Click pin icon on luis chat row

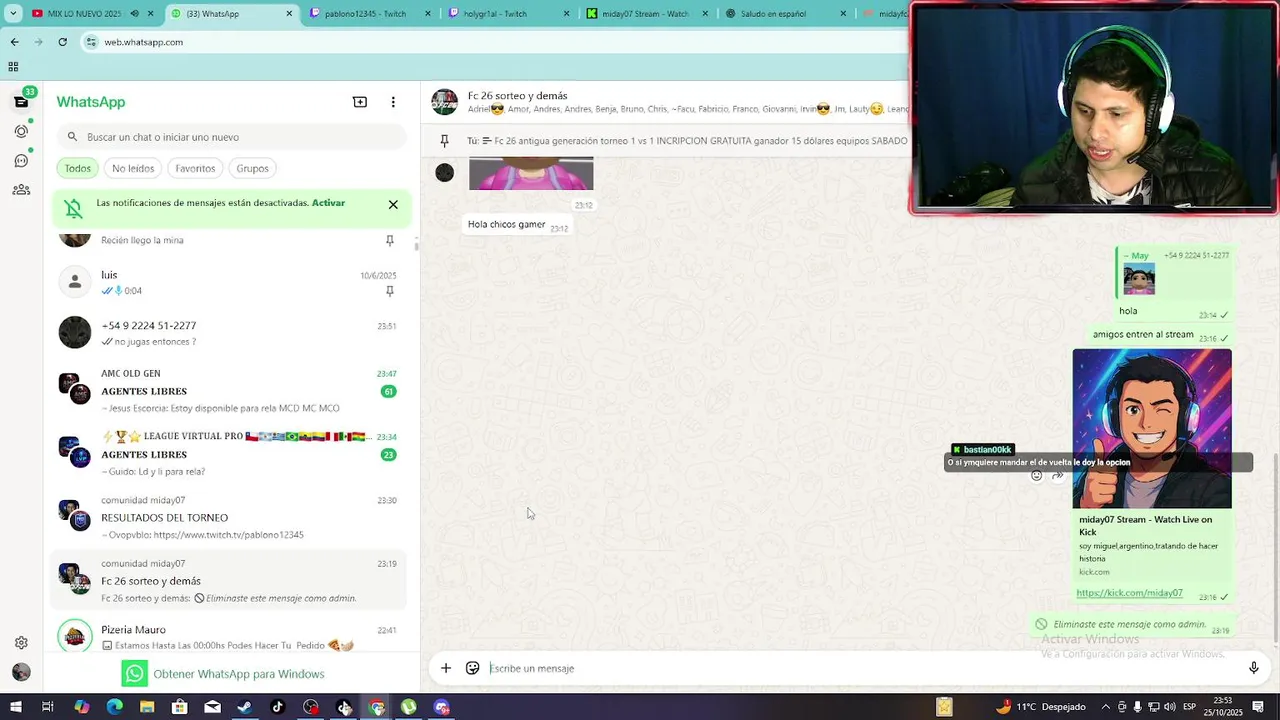(390, 291)
